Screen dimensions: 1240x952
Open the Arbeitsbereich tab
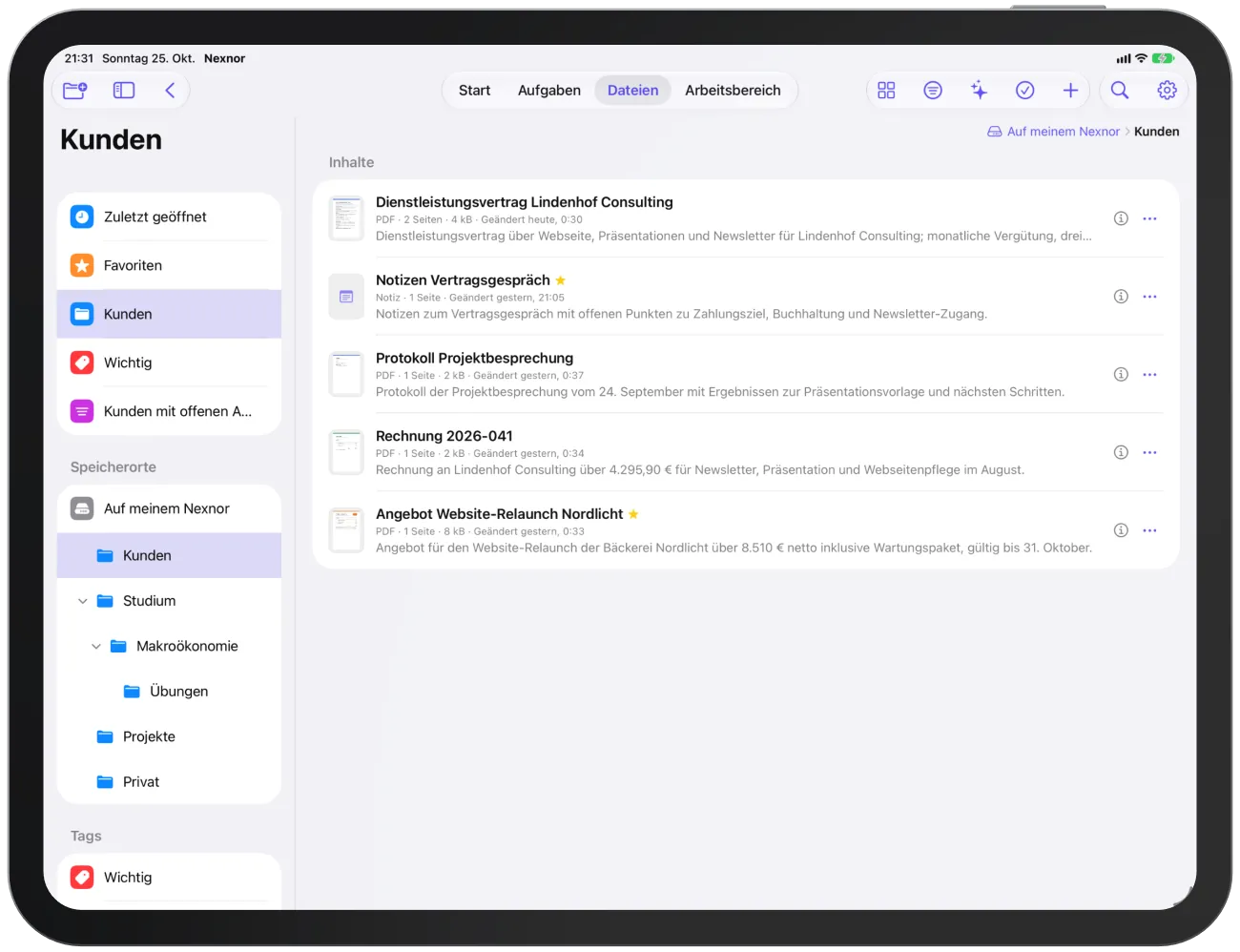click(733, 91)
